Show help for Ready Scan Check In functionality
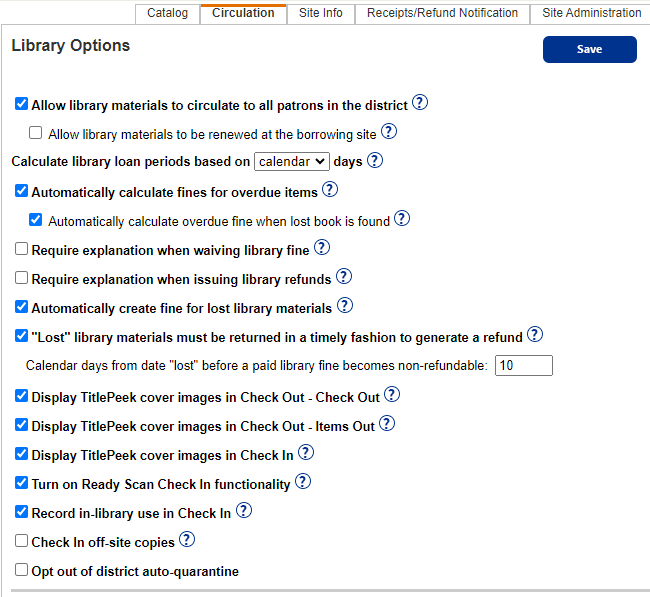The height and width of the screenshot is (597, 650). [303, 482]
